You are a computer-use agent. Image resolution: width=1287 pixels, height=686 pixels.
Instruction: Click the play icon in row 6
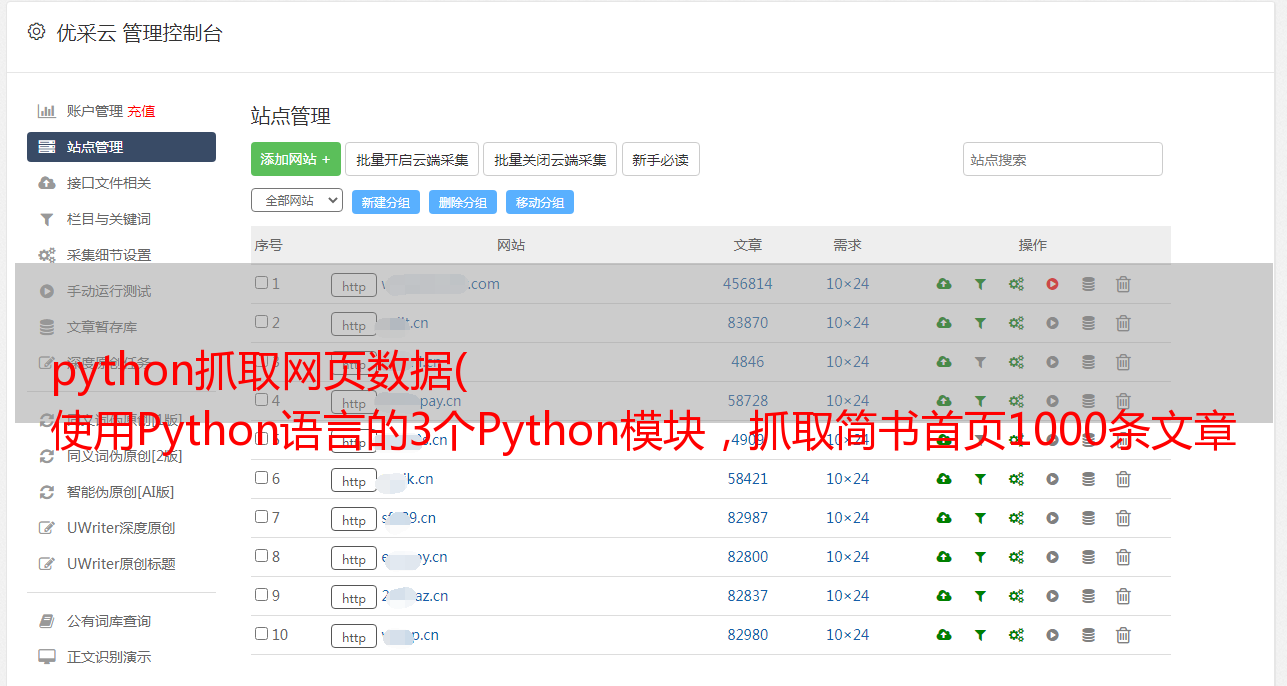1052,479
